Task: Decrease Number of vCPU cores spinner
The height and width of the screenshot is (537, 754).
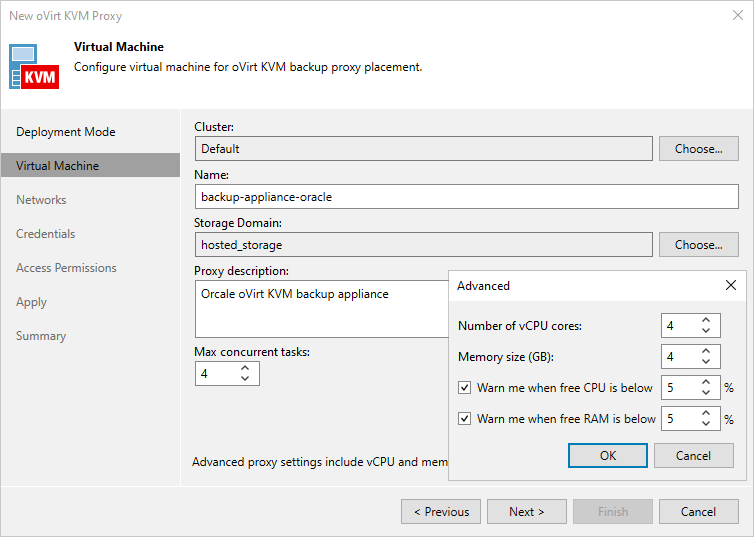Action: (706, 332)
